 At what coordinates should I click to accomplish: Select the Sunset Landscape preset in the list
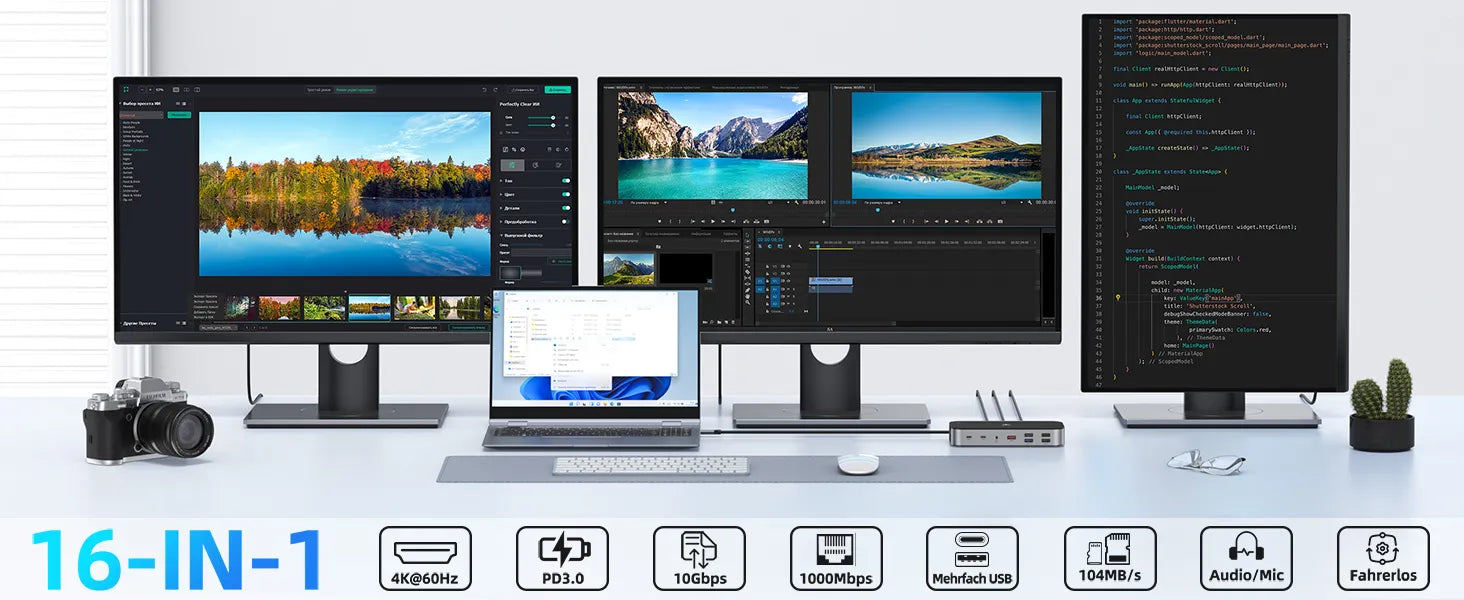[x=135, y=150]
